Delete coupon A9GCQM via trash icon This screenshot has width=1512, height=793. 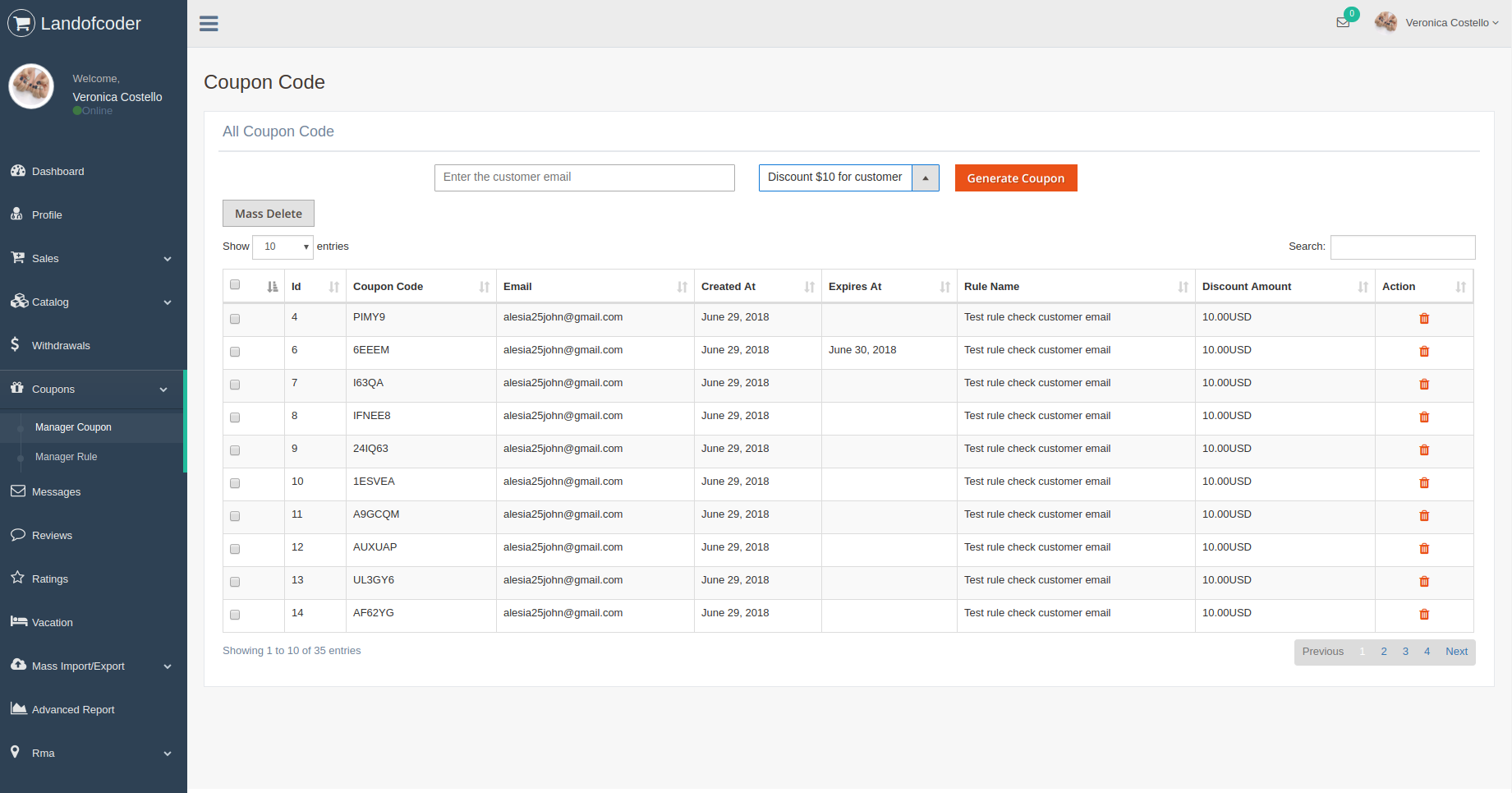tap(1424, 516)
